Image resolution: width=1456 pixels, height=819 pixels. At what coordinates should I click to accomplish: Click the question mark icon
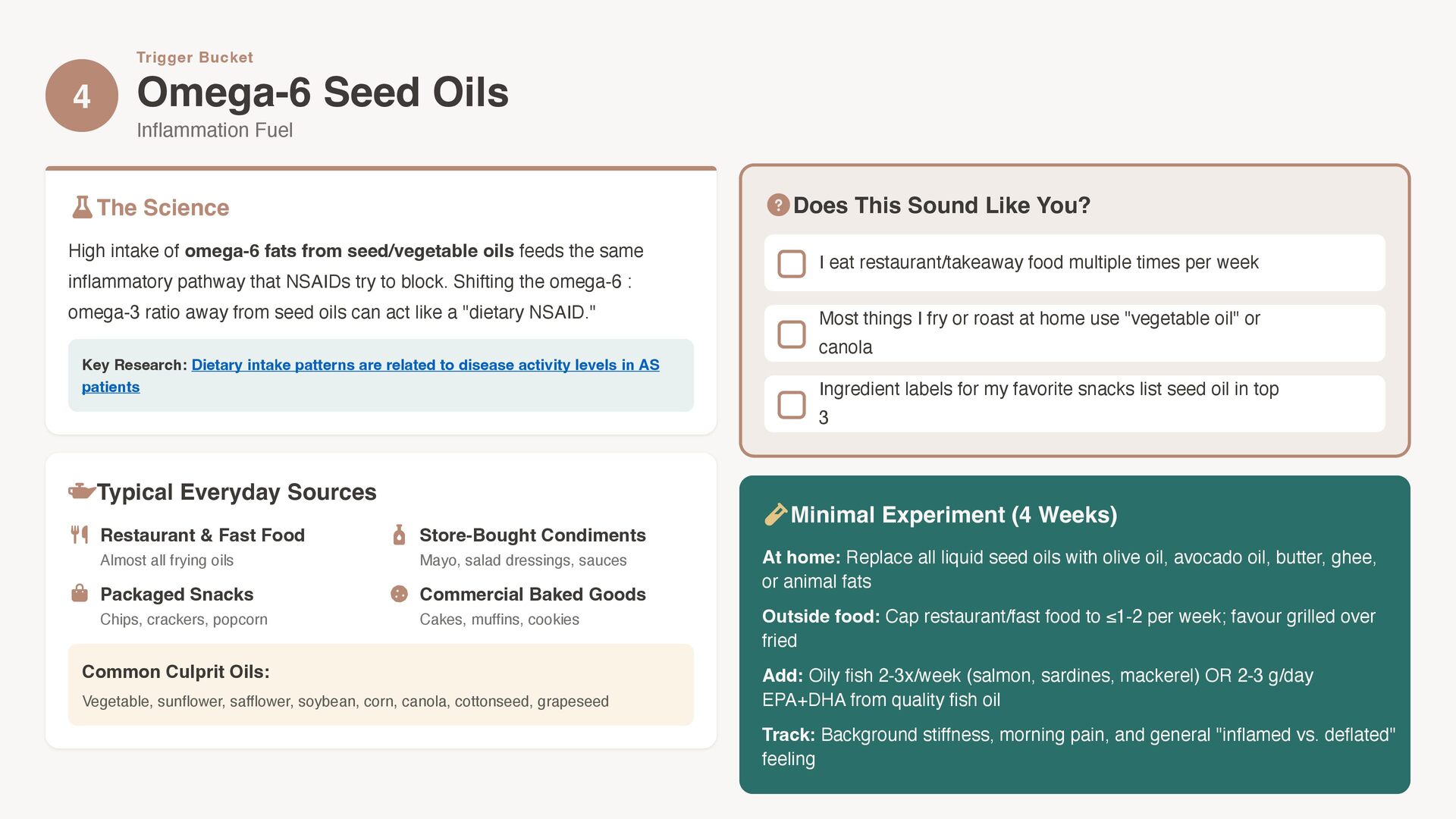click(x=778, y=206)
